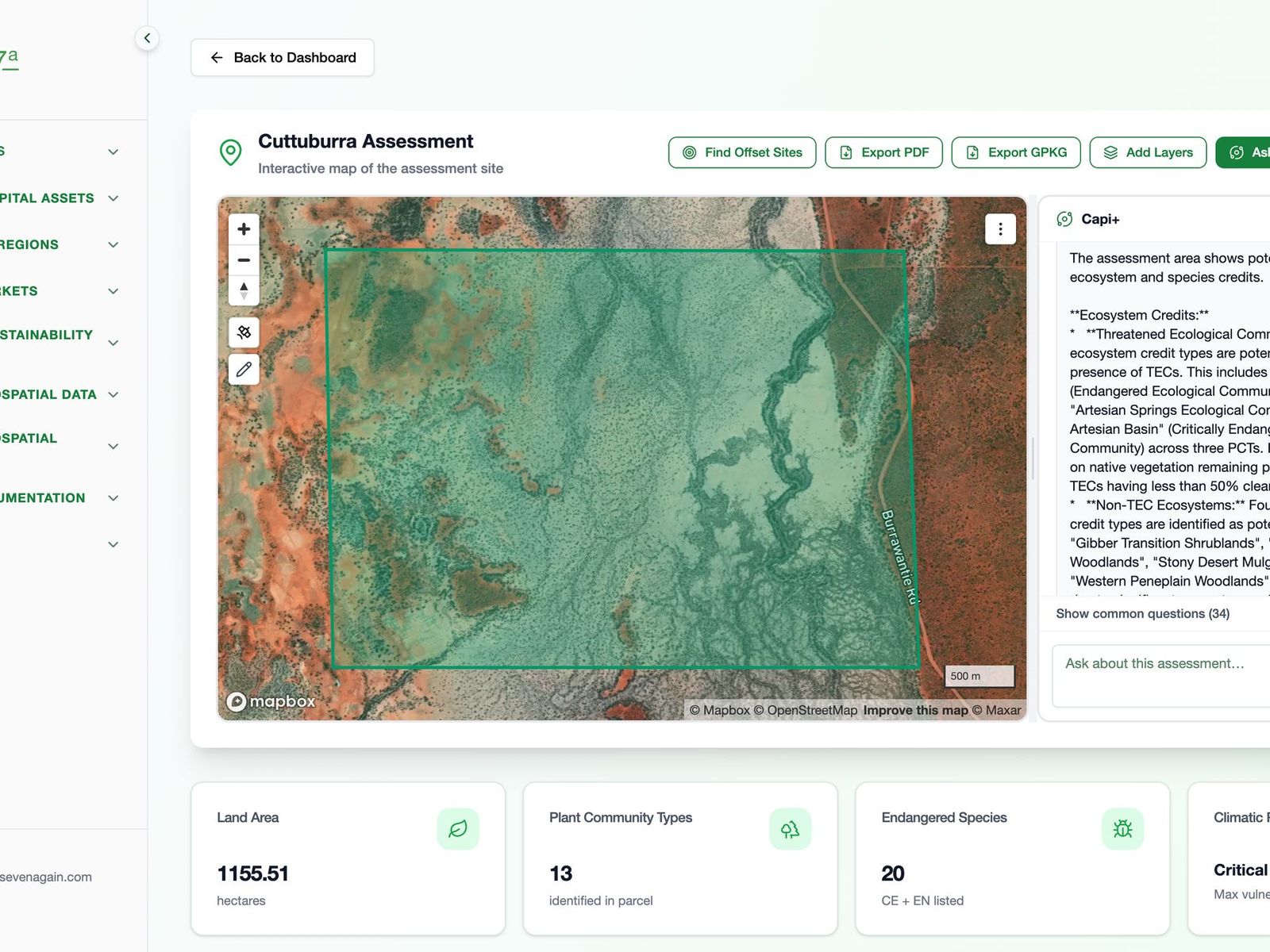Click the 'CE + EN listed' caption
This screenshot has height=952, width=1270.
click(x=922, y=900)
